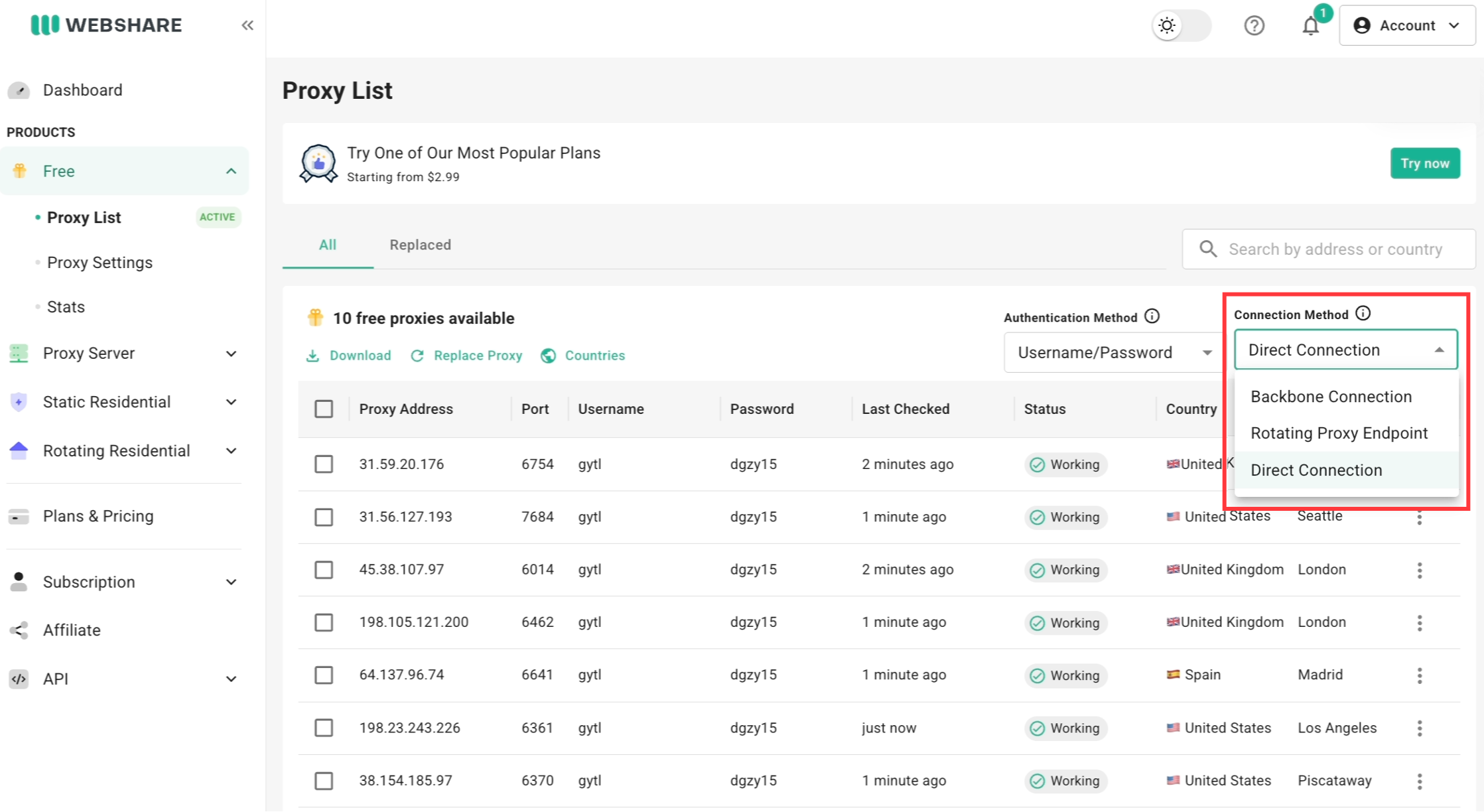Viewport: 1484px width, 812px height.
Task: Click the Plans & Pricing card icon
Action: (19, 516)
